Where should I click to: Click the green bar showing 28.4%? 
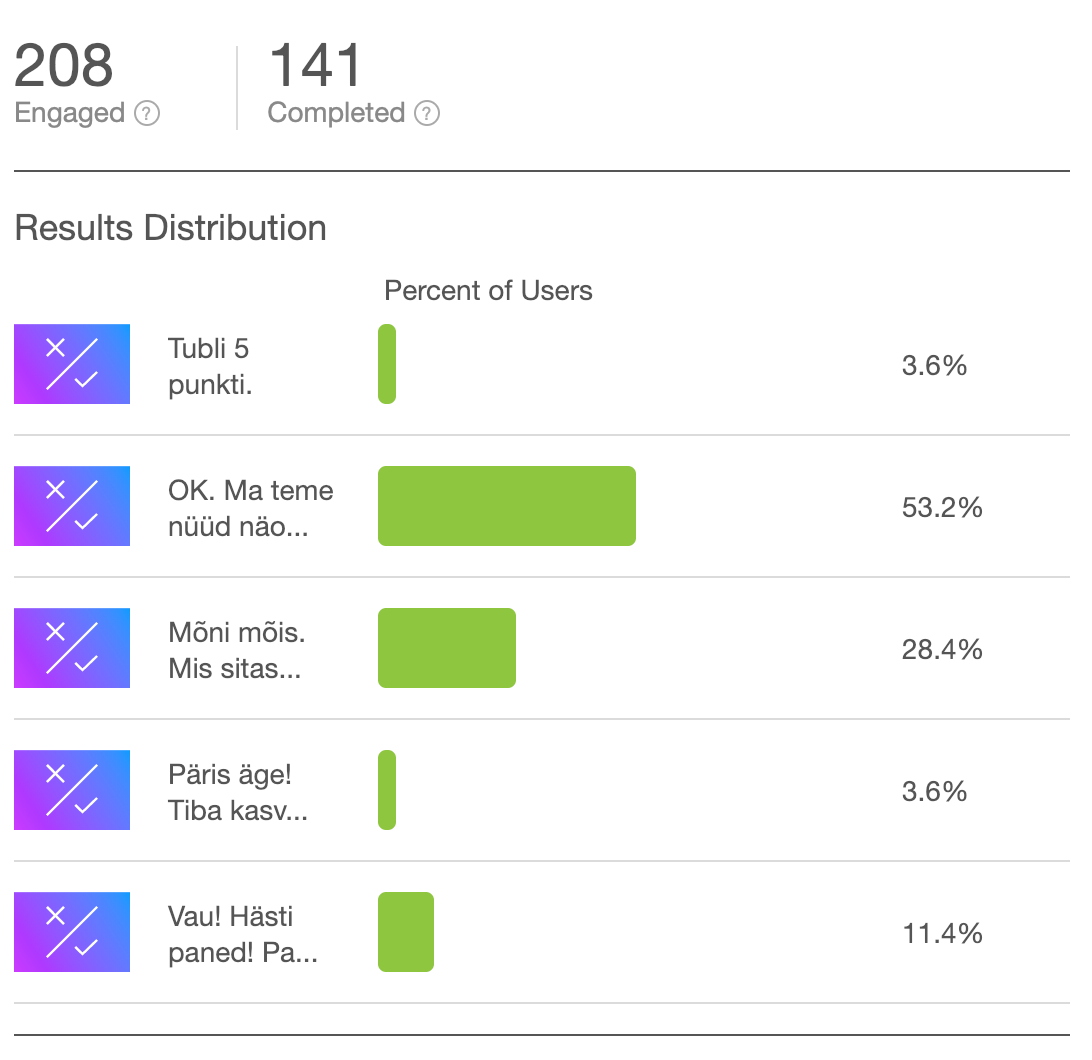(447, 648)
